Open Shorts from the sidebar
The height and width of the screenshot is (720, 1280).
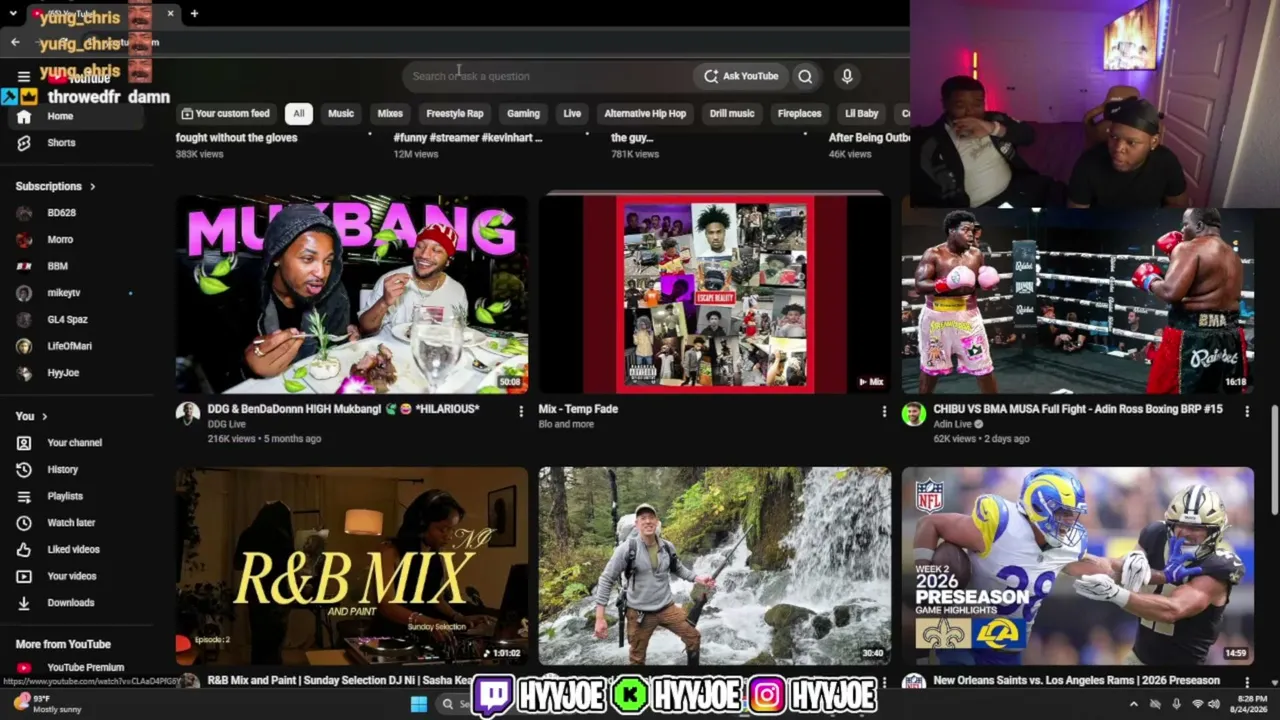(x=76, y=143)
